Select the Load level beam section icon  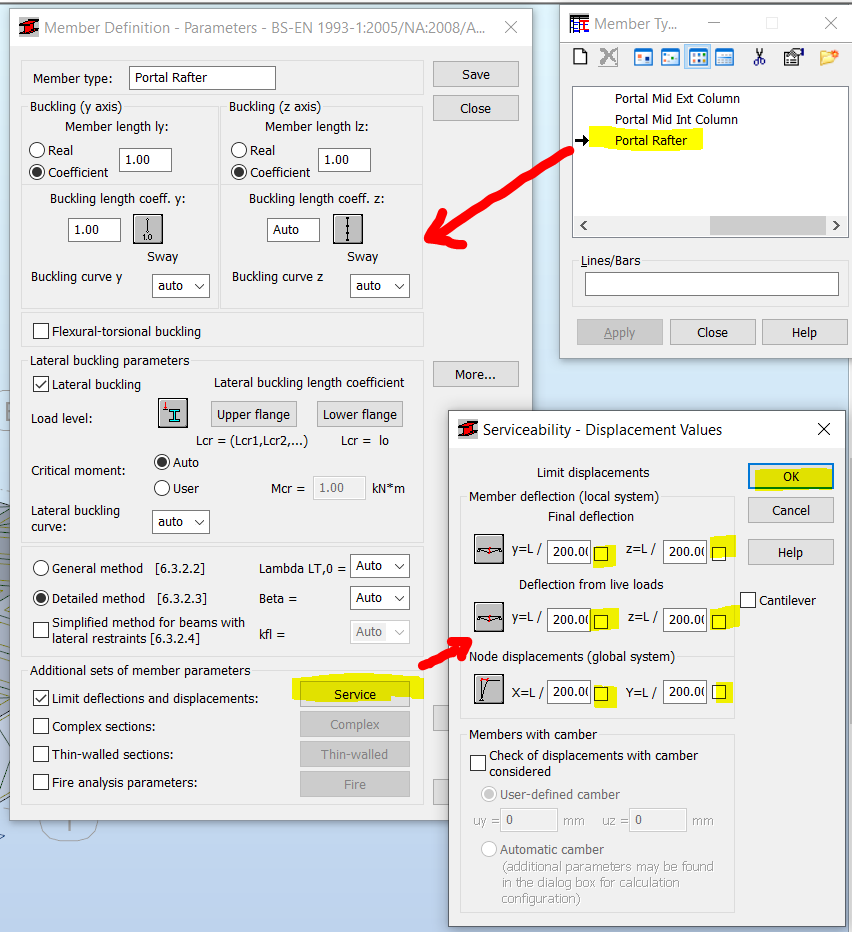173,413
